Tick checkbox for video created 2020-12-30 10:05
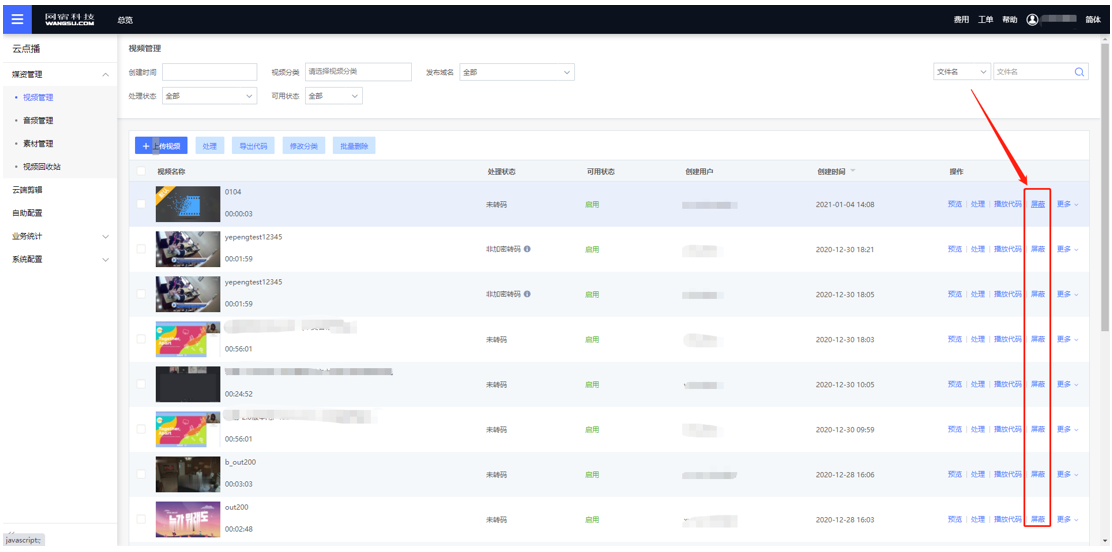 141,384
